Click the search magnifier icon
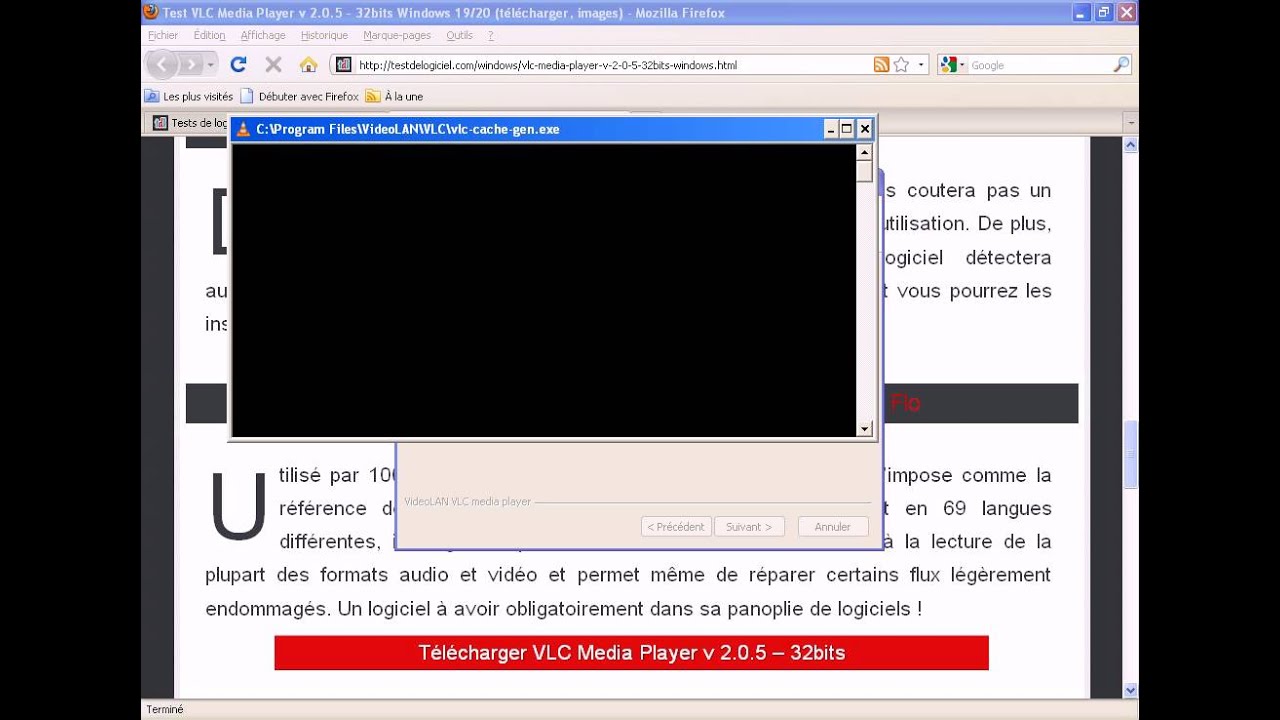 pos(1121,65)
